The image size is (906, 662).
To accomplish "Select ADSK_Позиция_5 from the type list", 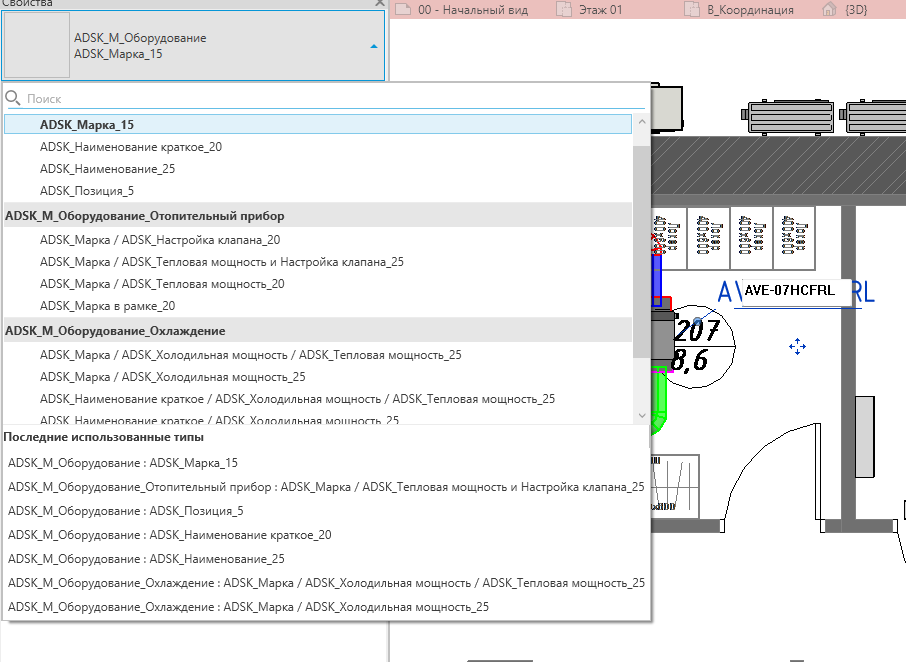I will point(86,191).
